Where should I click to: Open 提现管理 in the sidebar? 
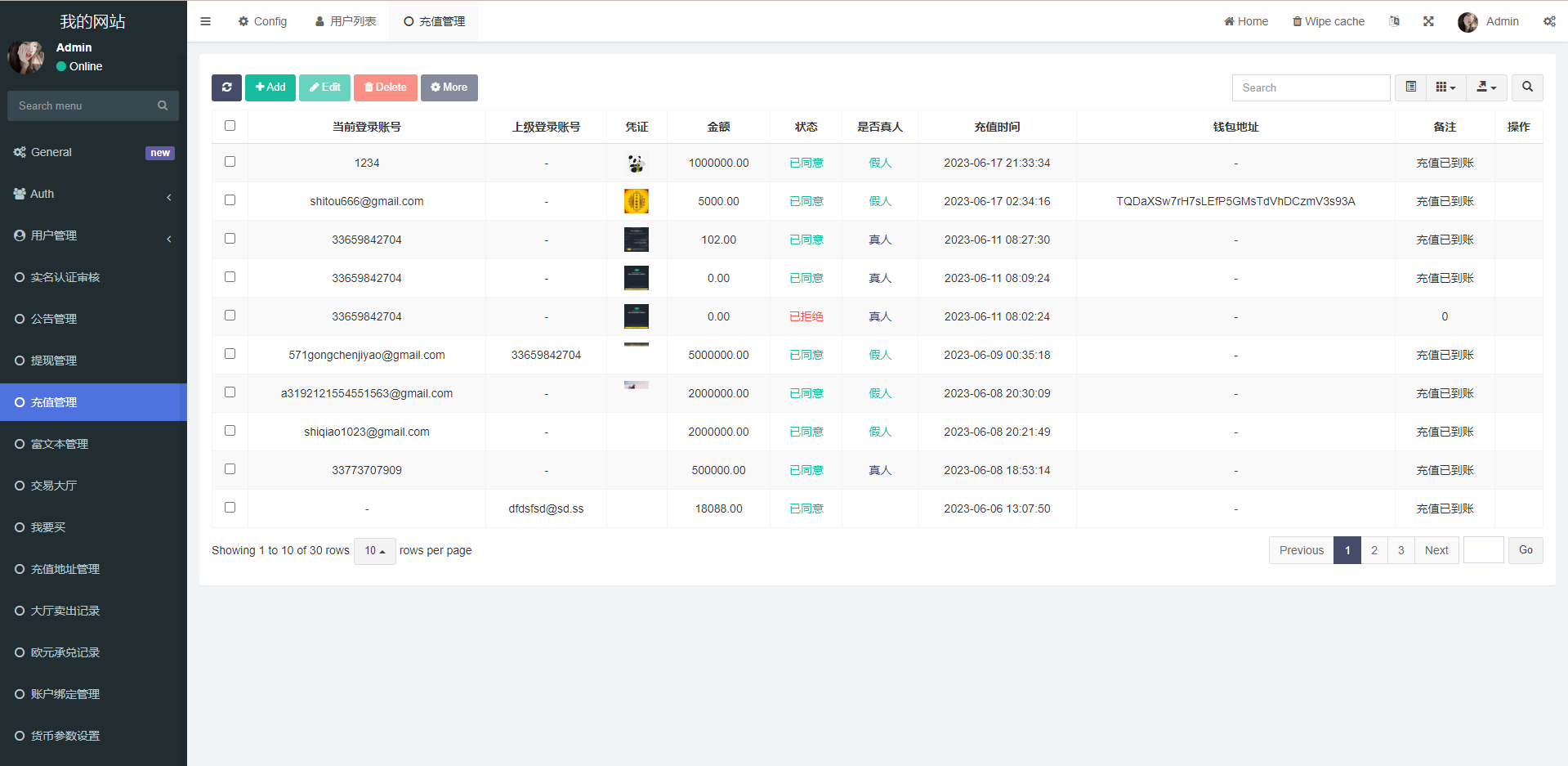coord(54,361)
